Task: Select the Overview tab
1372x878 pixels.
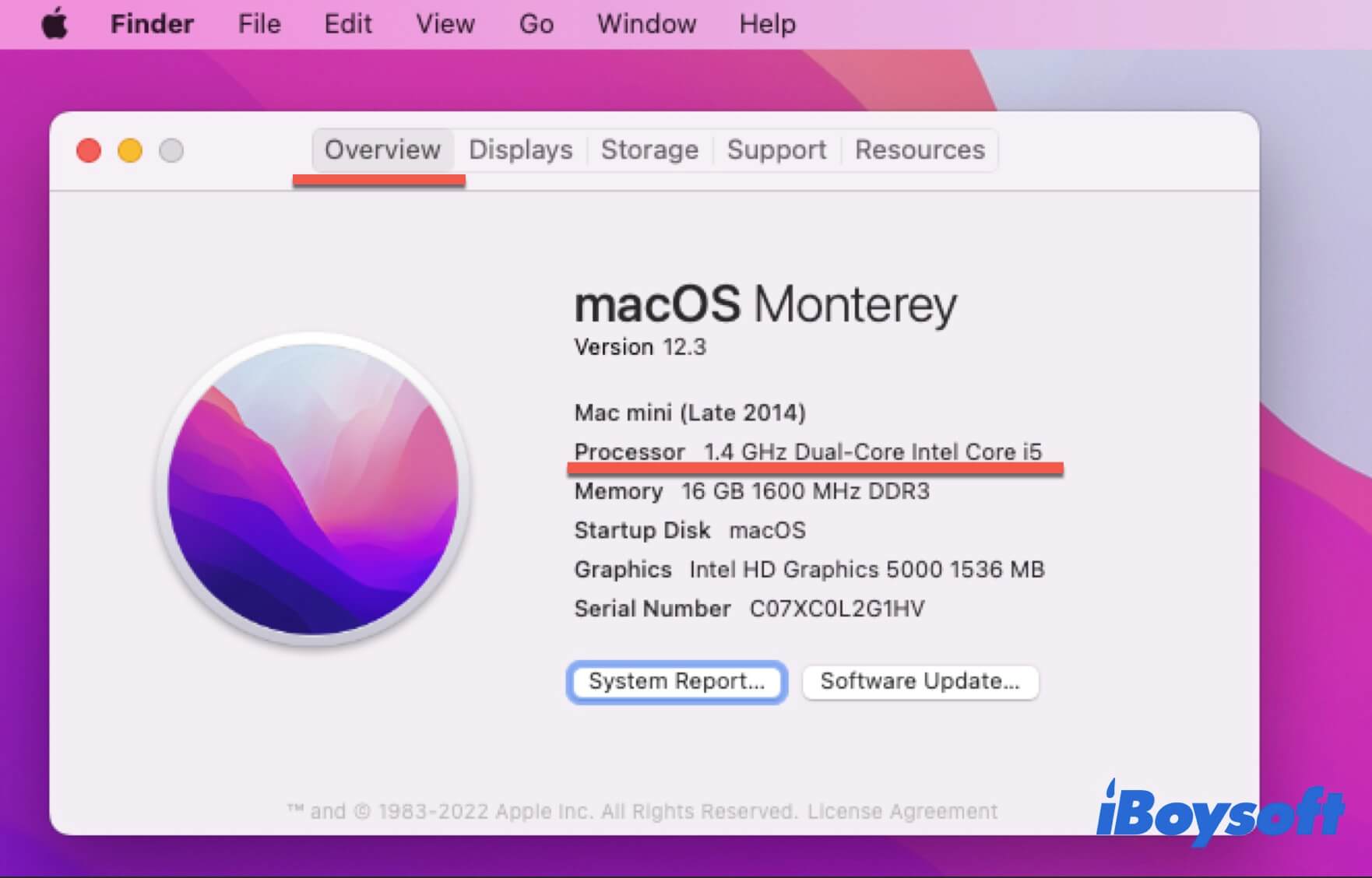Action: click(x=382, y=149)
